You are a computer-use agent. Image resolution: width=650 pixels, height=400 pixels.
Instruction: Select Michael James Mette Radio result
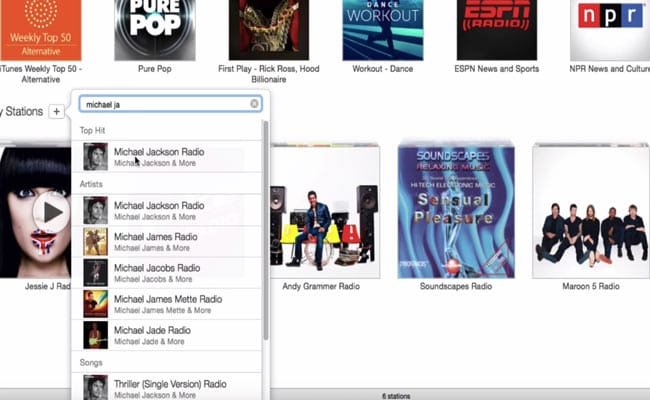[167, 304]
